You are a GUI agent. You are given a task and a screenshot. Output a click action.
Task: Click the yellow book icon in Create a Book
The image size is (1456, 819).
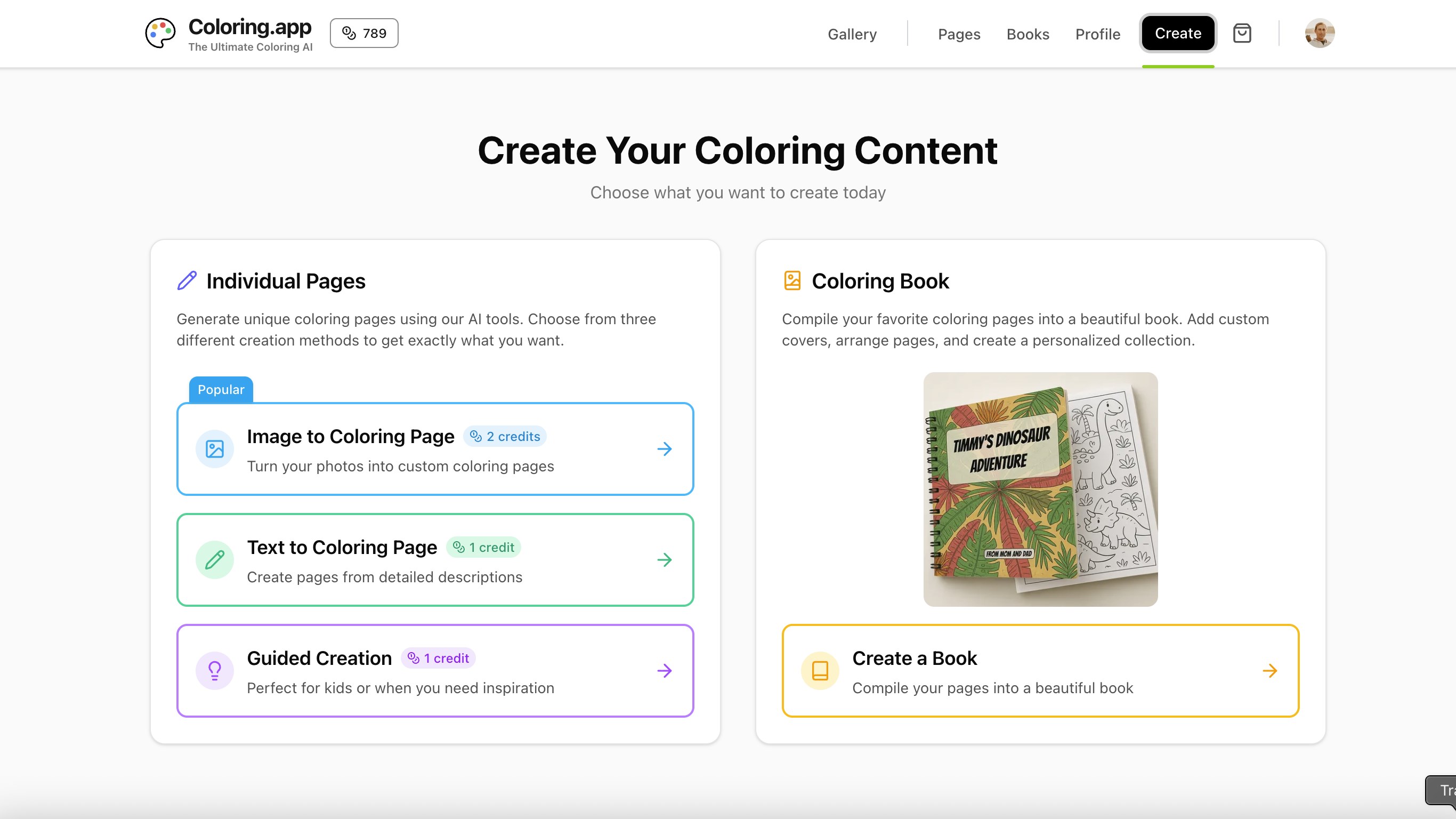click(820, 671)
